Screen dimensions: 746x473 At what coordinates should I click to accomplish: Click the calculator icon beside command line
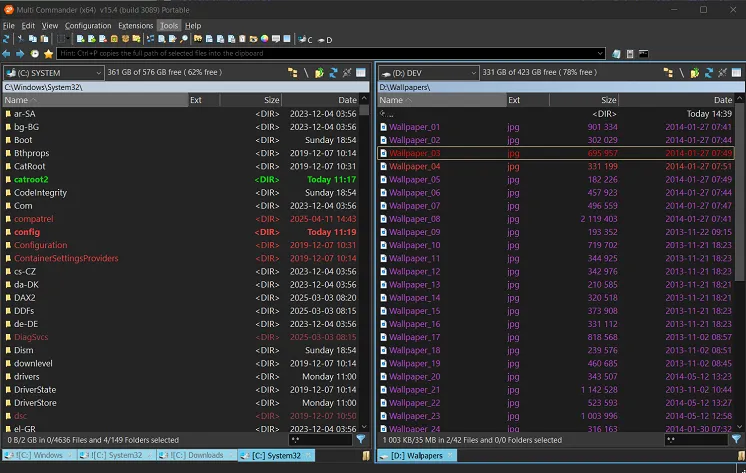coord(630,54)
